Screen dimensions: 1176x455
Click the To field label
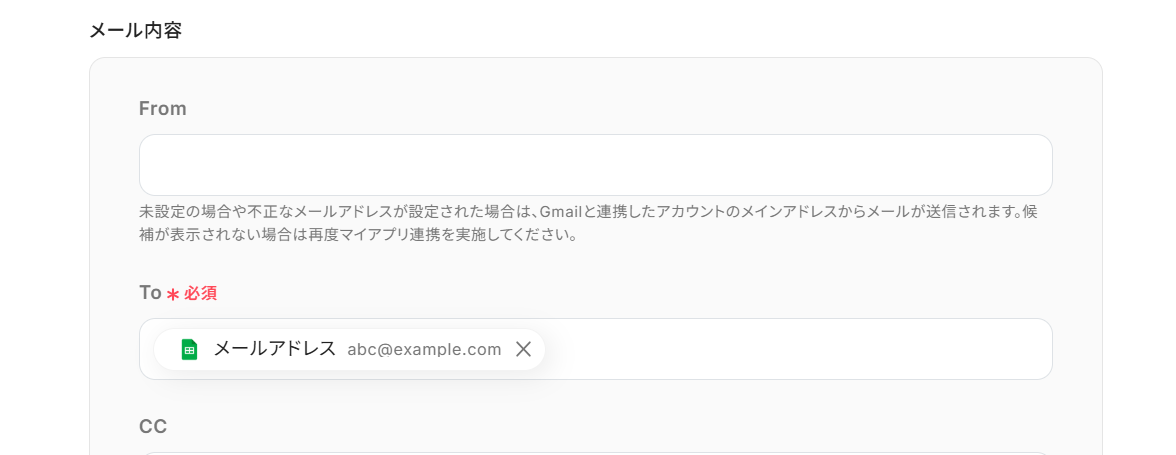tap(150, 292)
